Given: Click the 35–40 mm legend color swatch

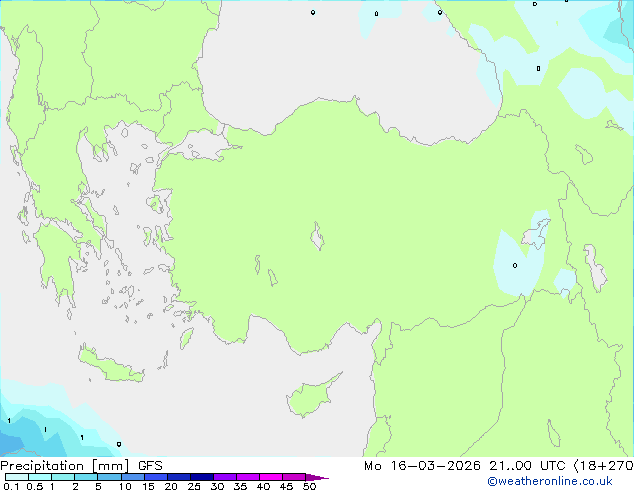Looking at the screenshot, I should coord(248,477).
